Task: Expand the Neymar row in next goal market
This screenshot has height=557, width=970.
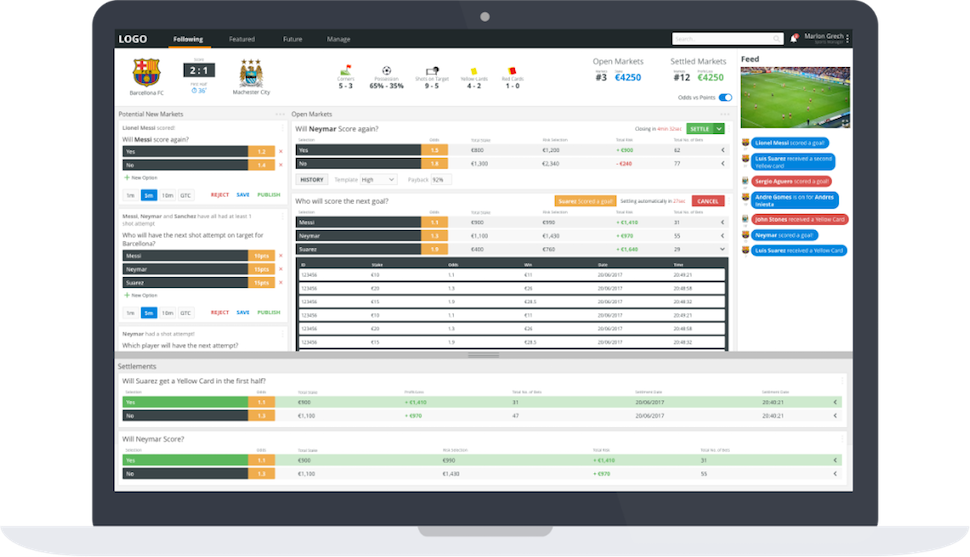Action: pyautogui.click(x=723, y=236)
